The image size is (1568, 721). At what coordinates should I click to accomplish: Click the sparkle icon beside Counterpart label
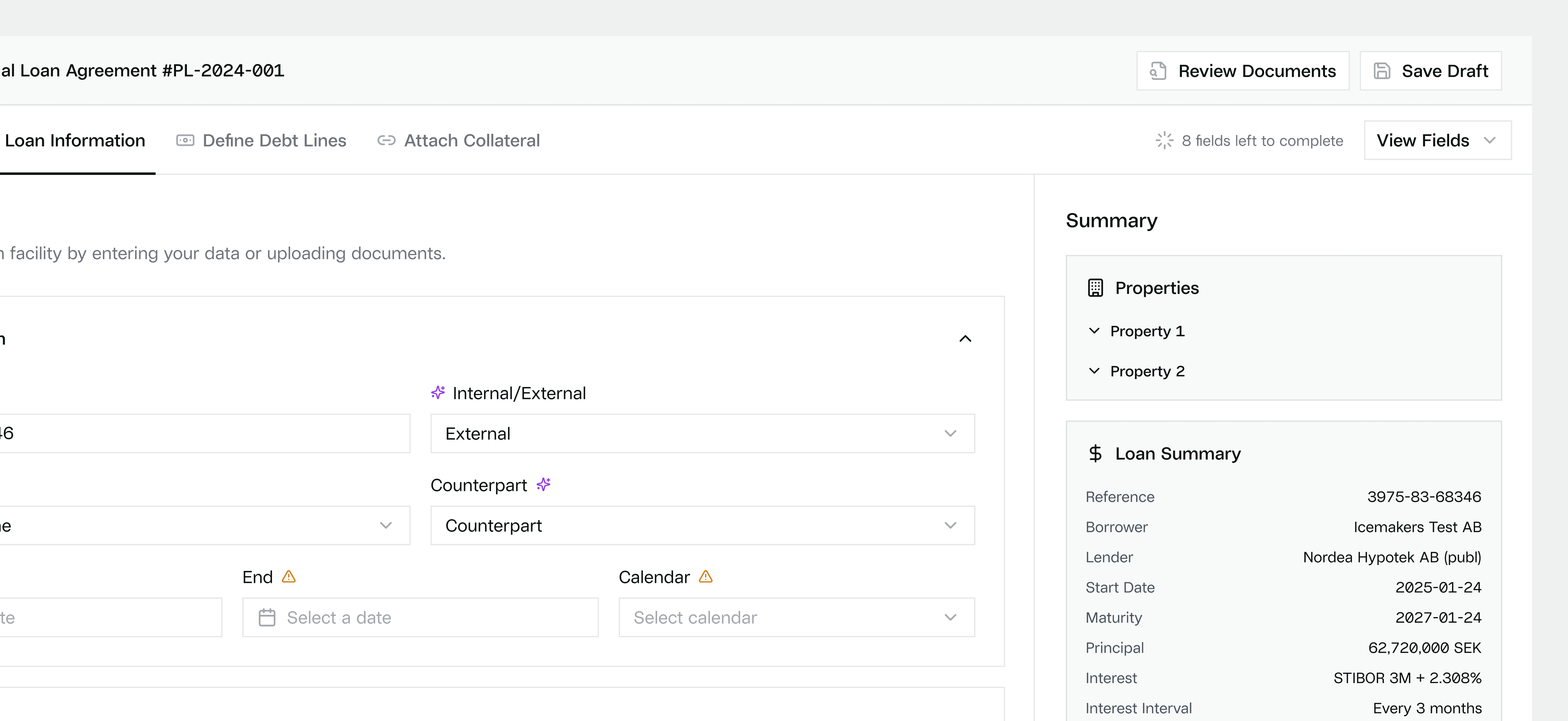click(544, 485)
